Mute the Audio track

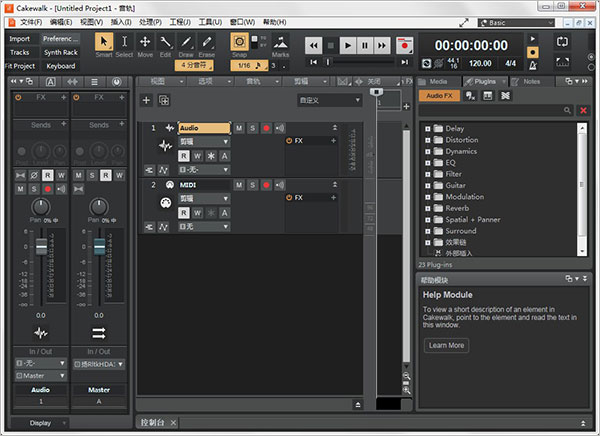239,128
